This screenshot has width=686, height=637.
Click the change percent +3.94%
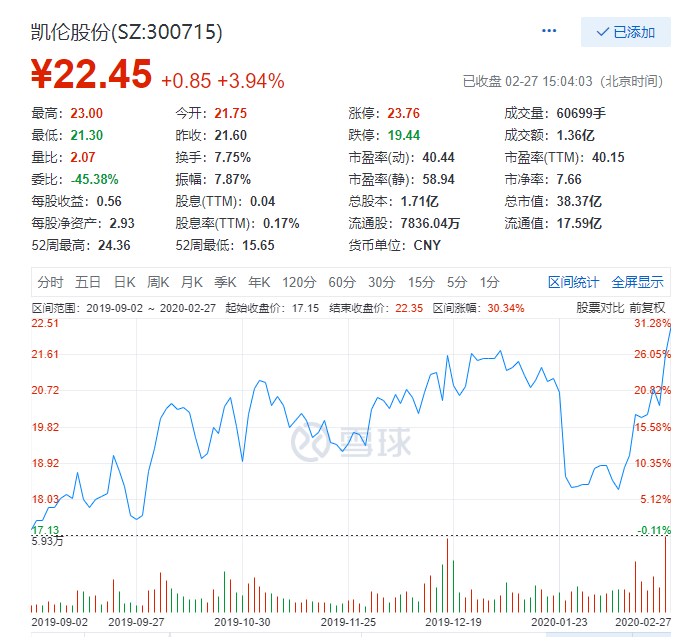pyautogui.click(x=251, y=81)
